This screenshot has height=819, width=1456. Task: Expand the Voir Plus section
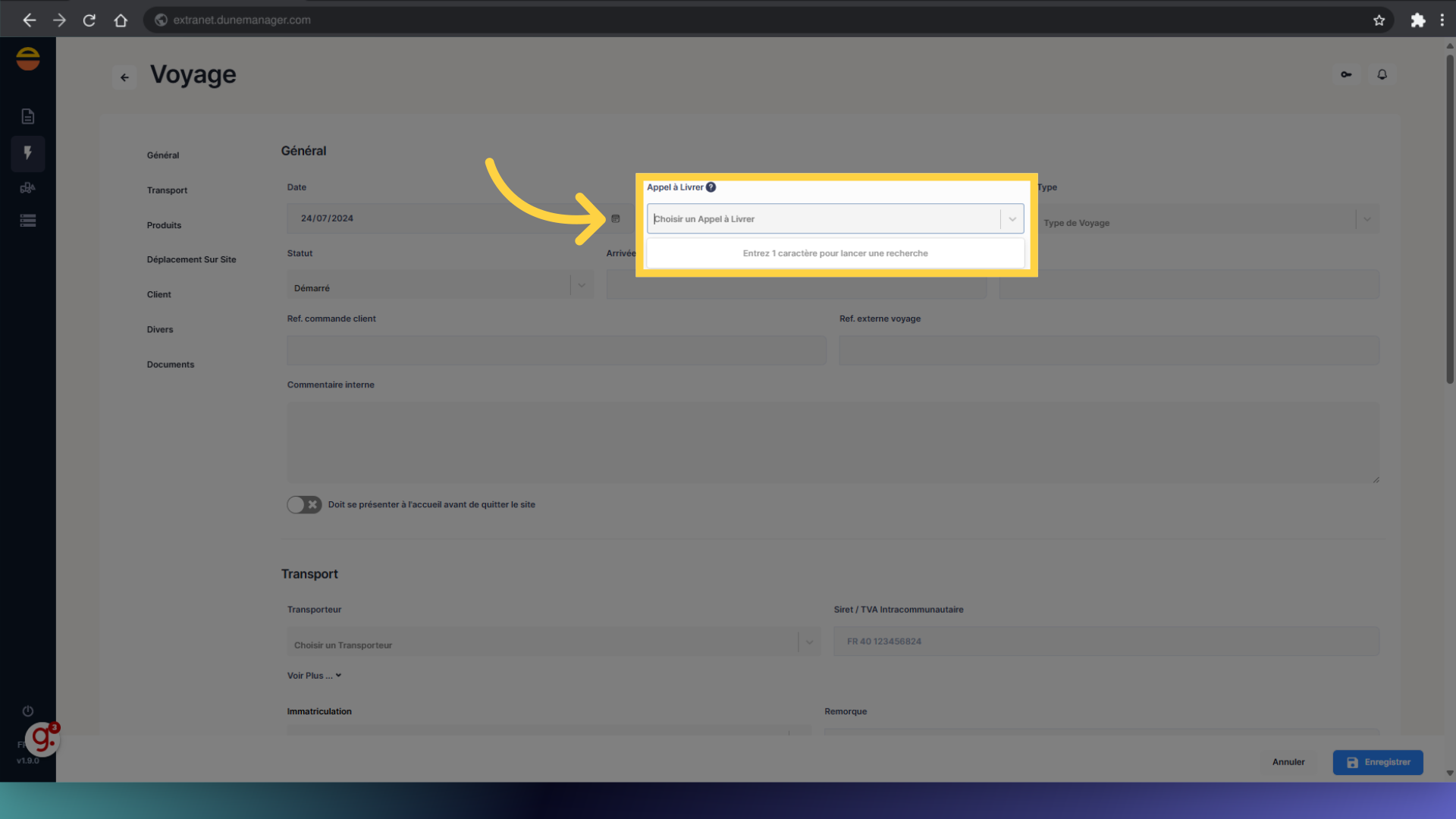click(314, 675)
